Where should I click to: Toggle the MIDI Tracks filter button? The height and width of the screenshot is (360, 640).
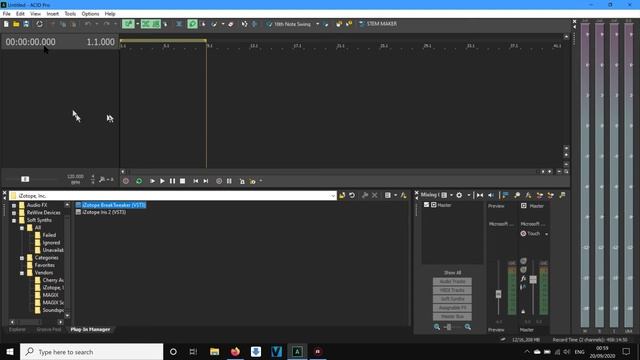click(x=452, y=290)
